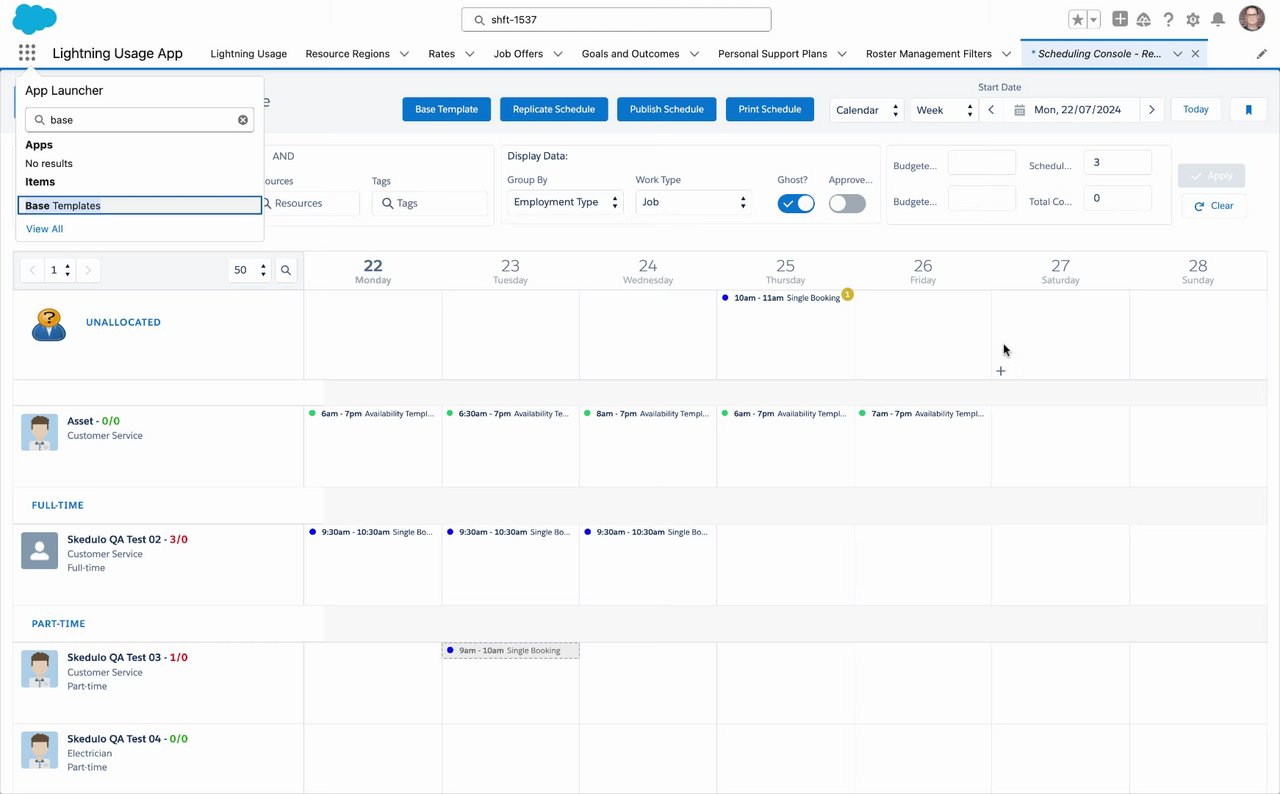Click Skedulo QA Test 03 avatar
The image size is (1280, 794).
(39, 669)
